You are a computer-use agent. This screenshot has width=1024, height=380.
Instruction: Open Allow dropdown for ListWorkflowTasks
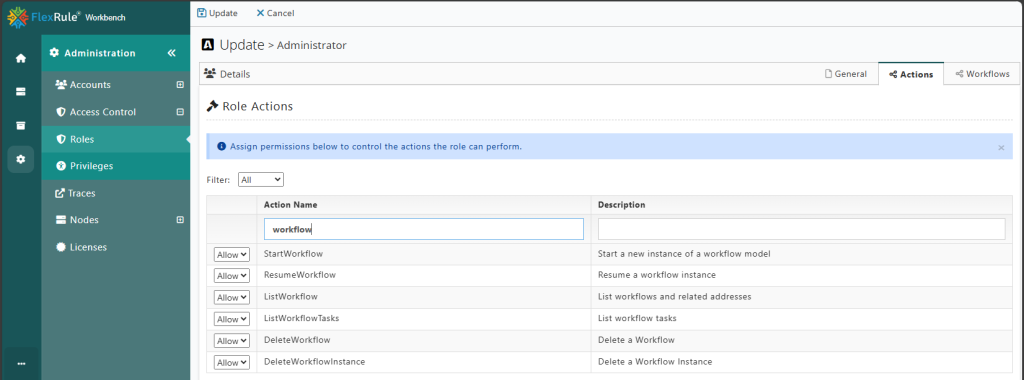click(x=232, y=319)
